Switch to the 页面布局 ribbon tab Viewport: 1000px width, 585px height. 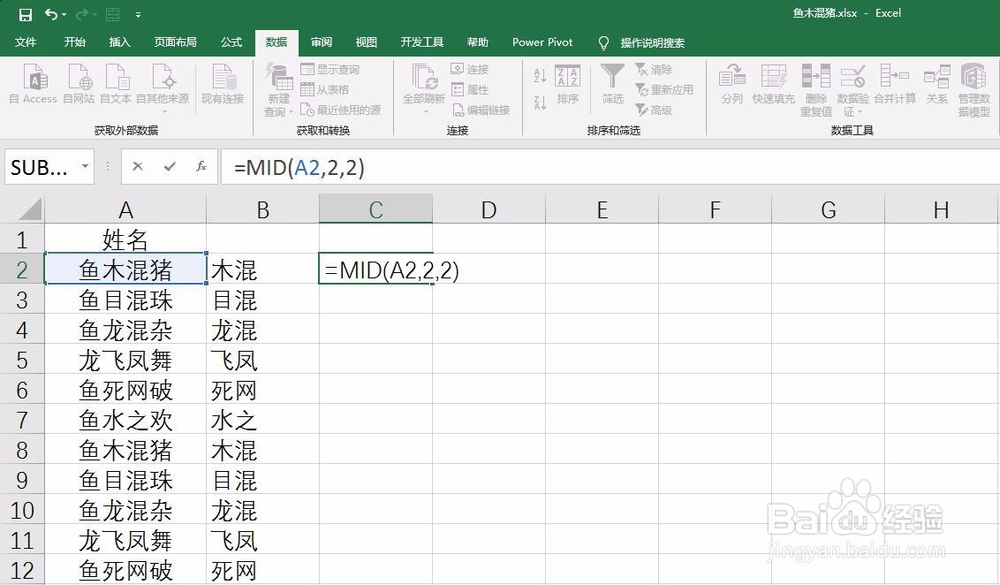tap(175, 42)
